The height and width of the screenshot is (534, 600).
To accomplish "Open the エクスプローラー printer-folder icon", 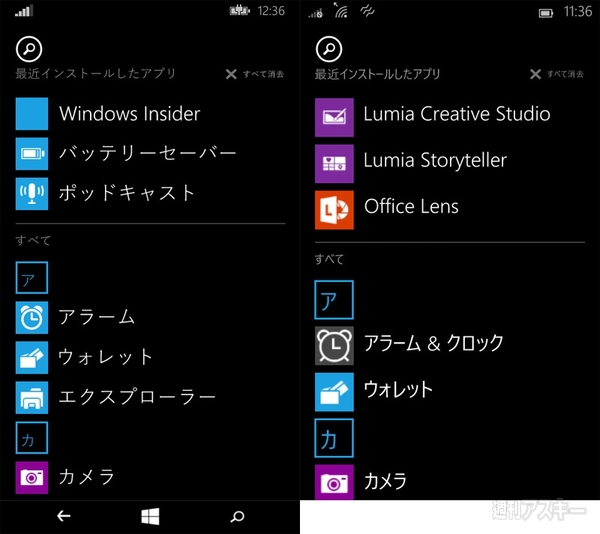I will tap(32, 397).
